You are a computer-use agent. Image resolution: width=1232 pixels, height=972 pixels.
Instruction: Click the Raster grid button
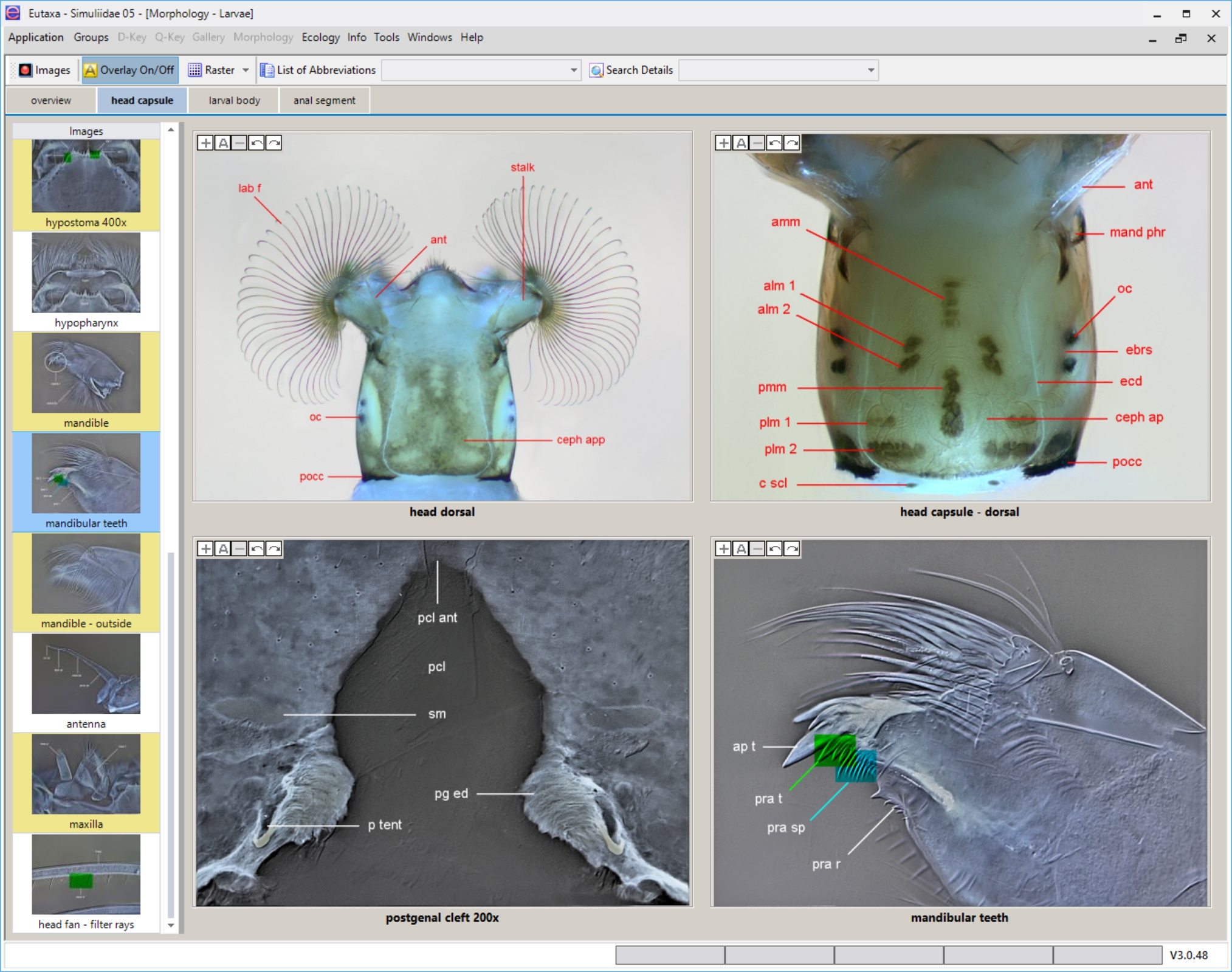(212, 70)
